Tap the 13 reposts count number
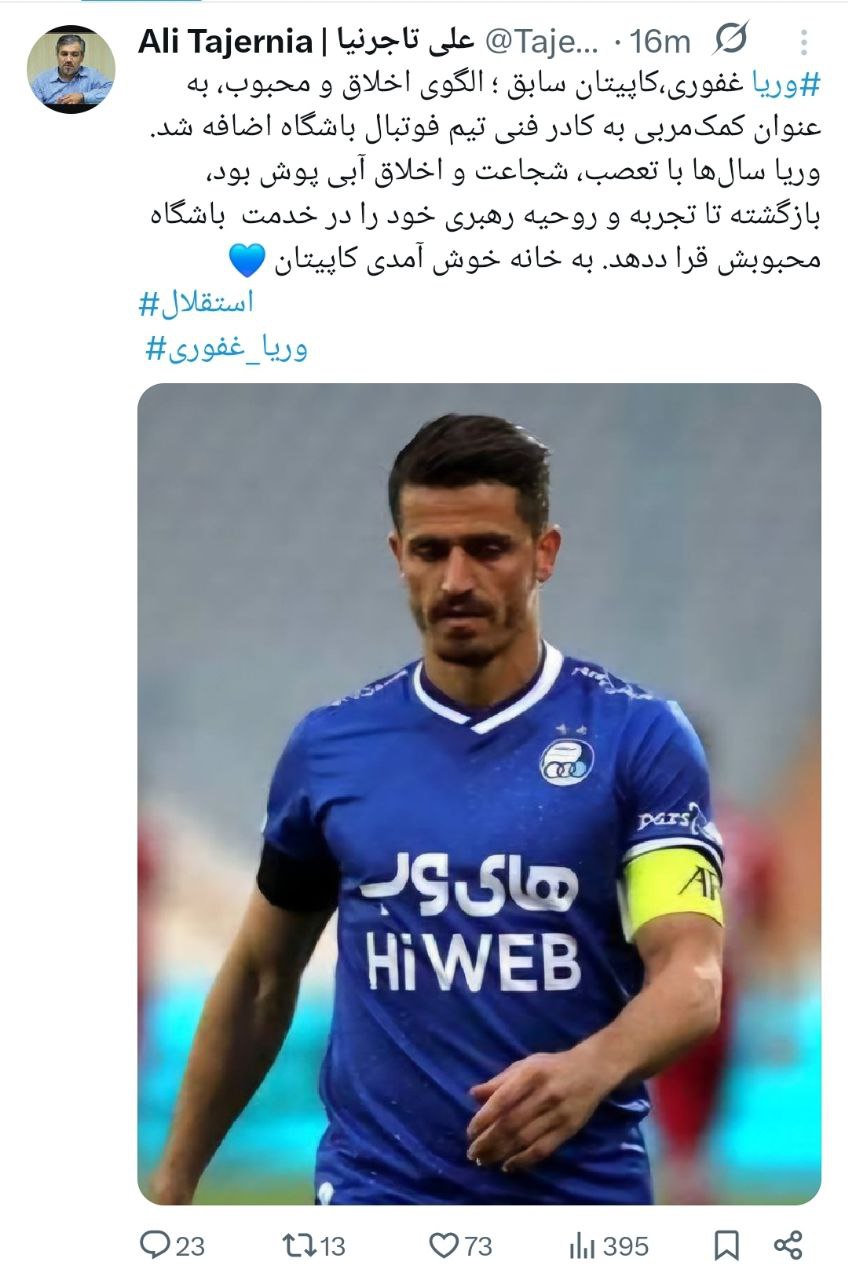848x1280 pixels. (333, 1246)
